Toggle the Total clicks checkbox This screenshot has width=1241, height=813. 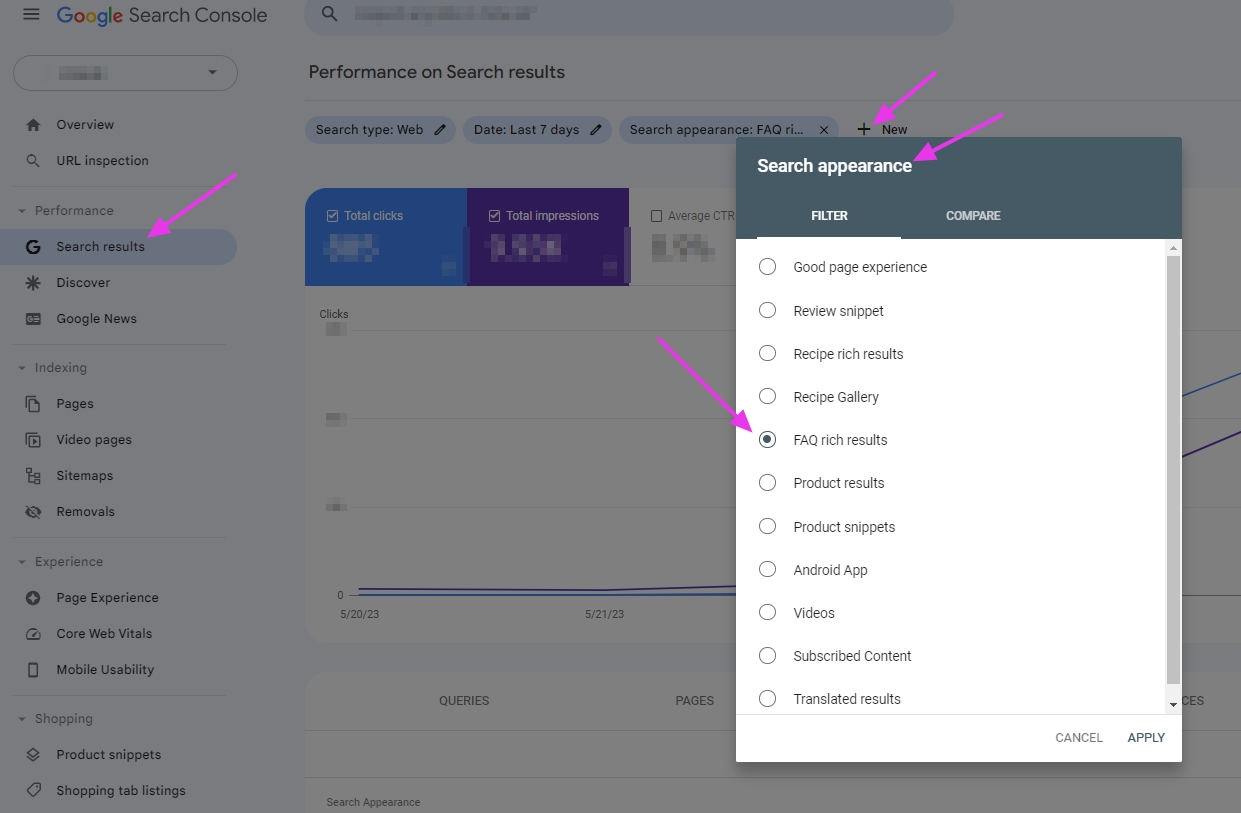pos(333,216)
